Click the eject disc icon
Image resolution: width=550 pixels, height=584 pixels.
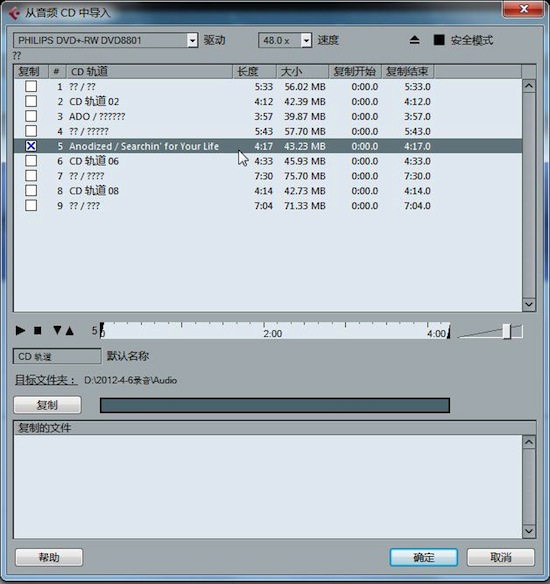click(x=414, y=40)
